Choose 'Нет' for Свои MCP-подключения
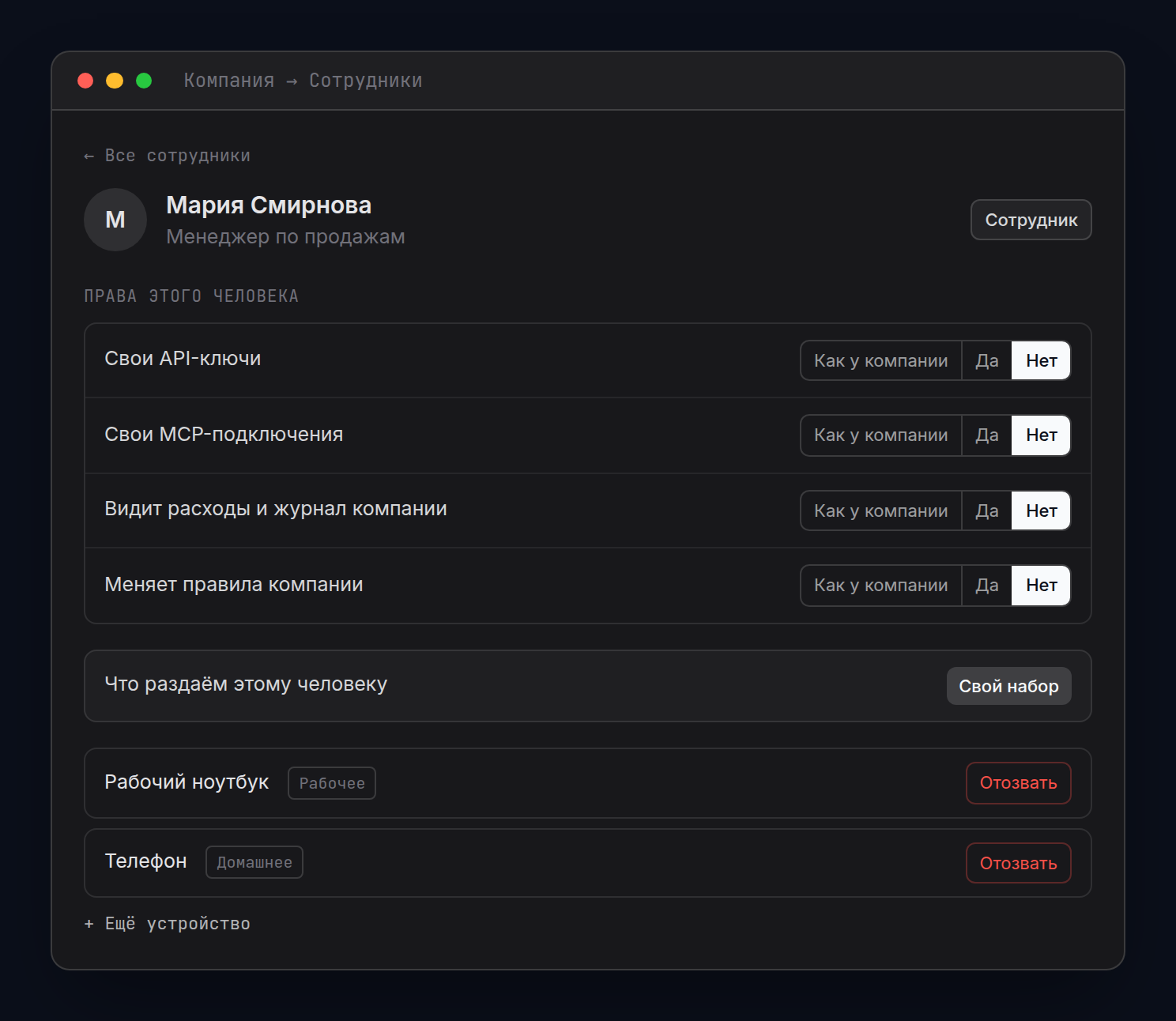1176x1021 pixels. (x=1041, y=435)
